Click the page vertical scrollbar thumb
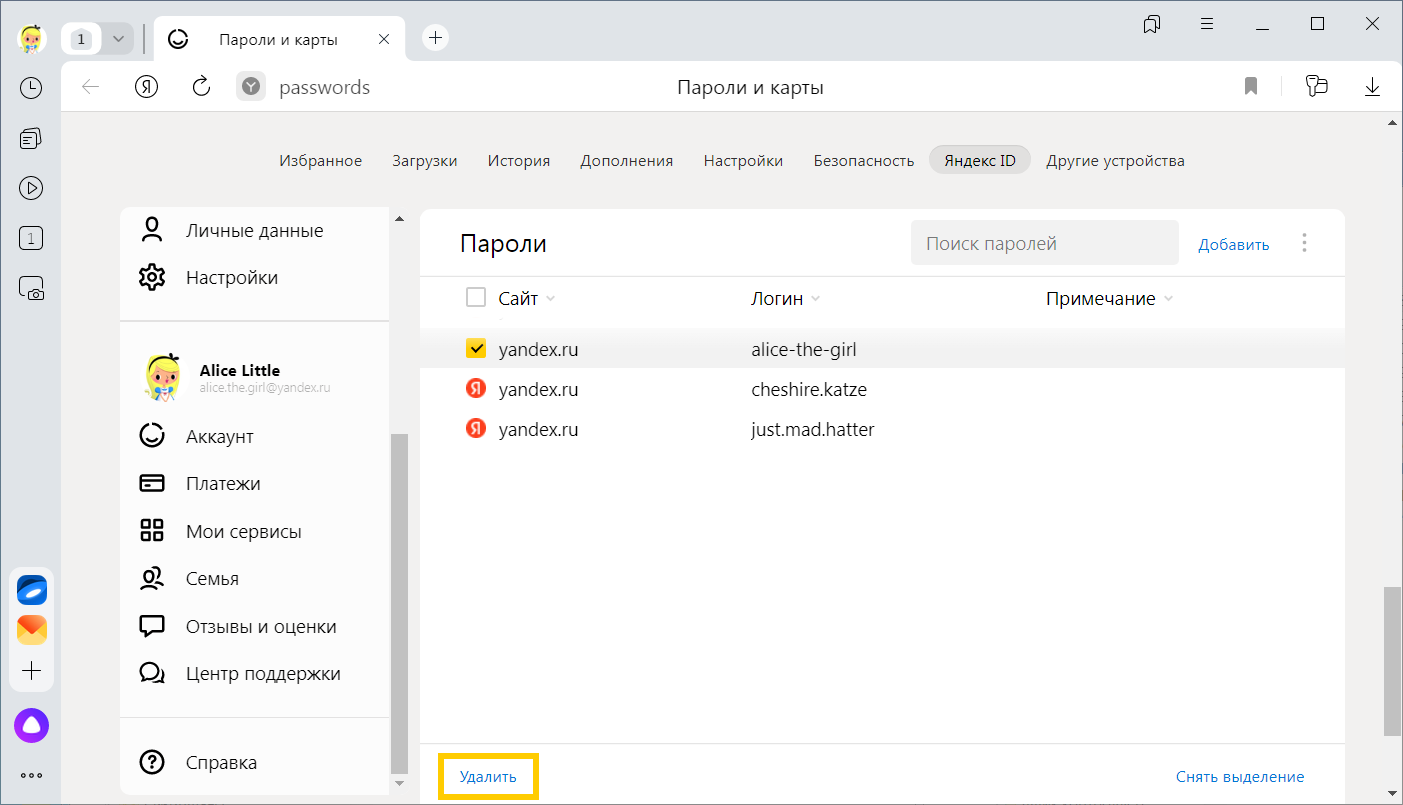The image size is (1403, 805). tap(1391, 662)
